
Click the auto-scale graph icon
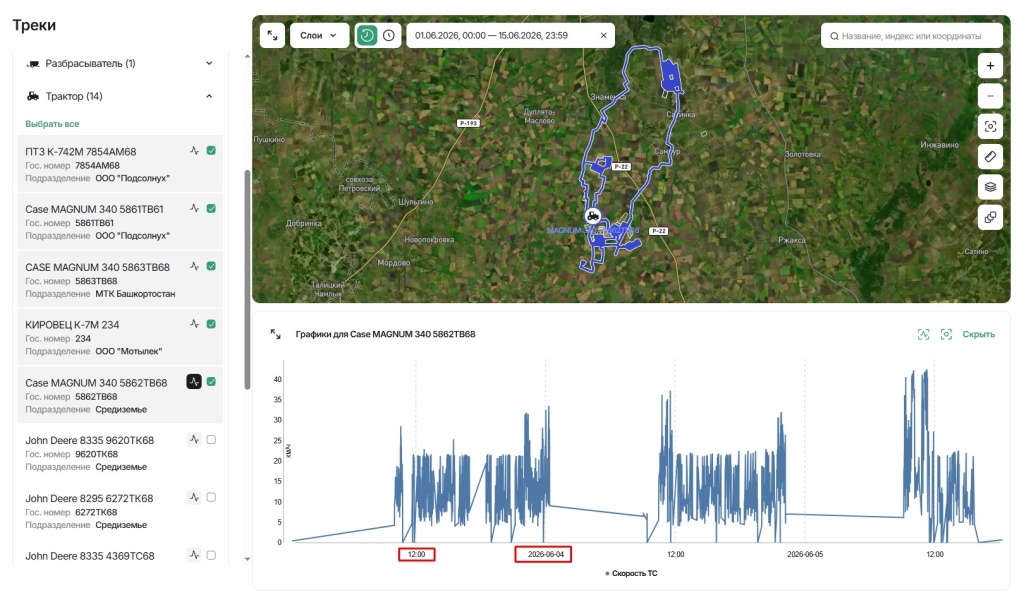923,334
